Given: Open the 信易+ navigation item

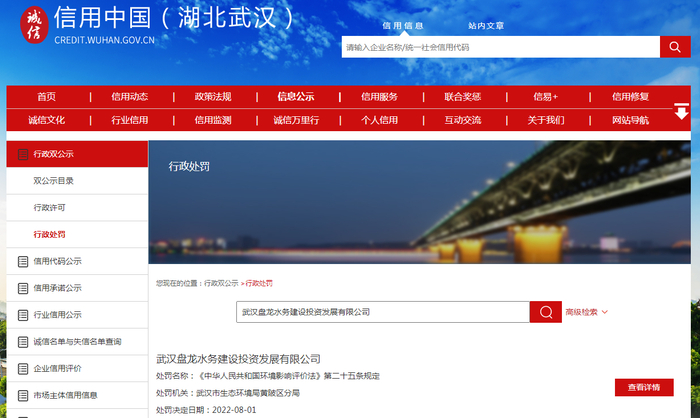Looking at the screenshot, I should click(x=546, y=97).
